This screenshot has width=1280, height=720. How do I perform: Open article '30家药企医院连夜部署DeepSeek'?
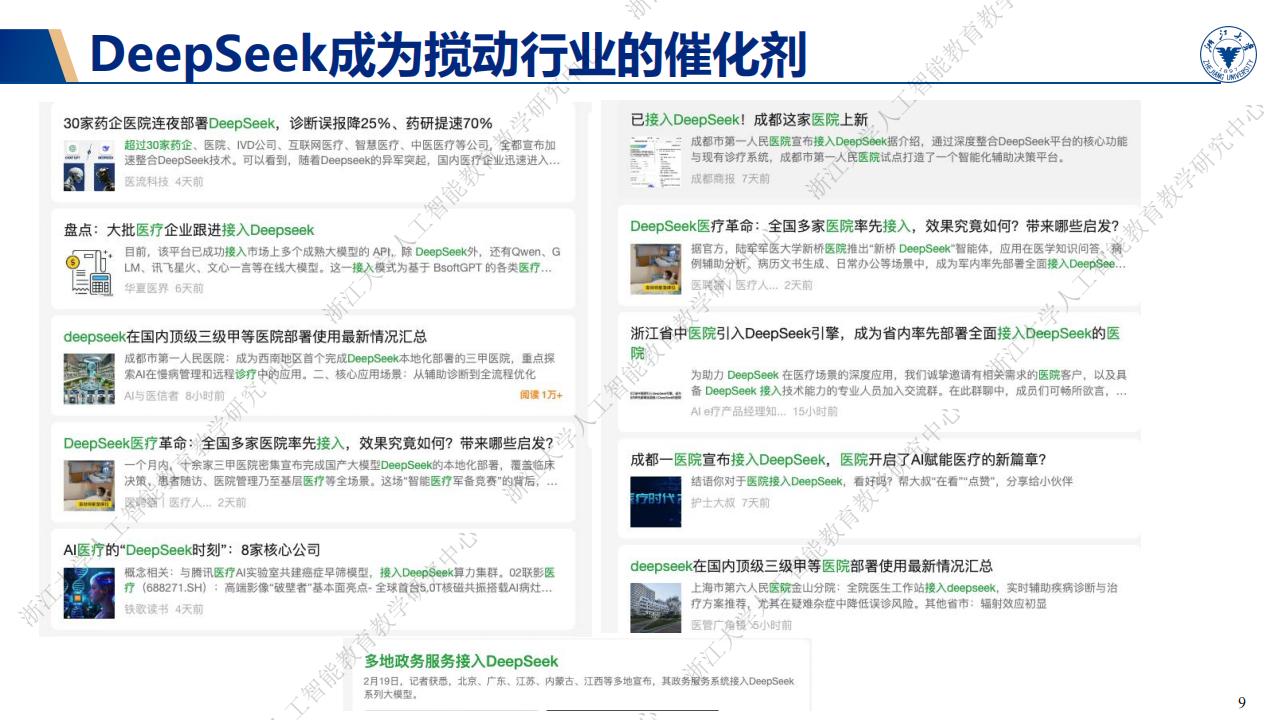(278, 123)
